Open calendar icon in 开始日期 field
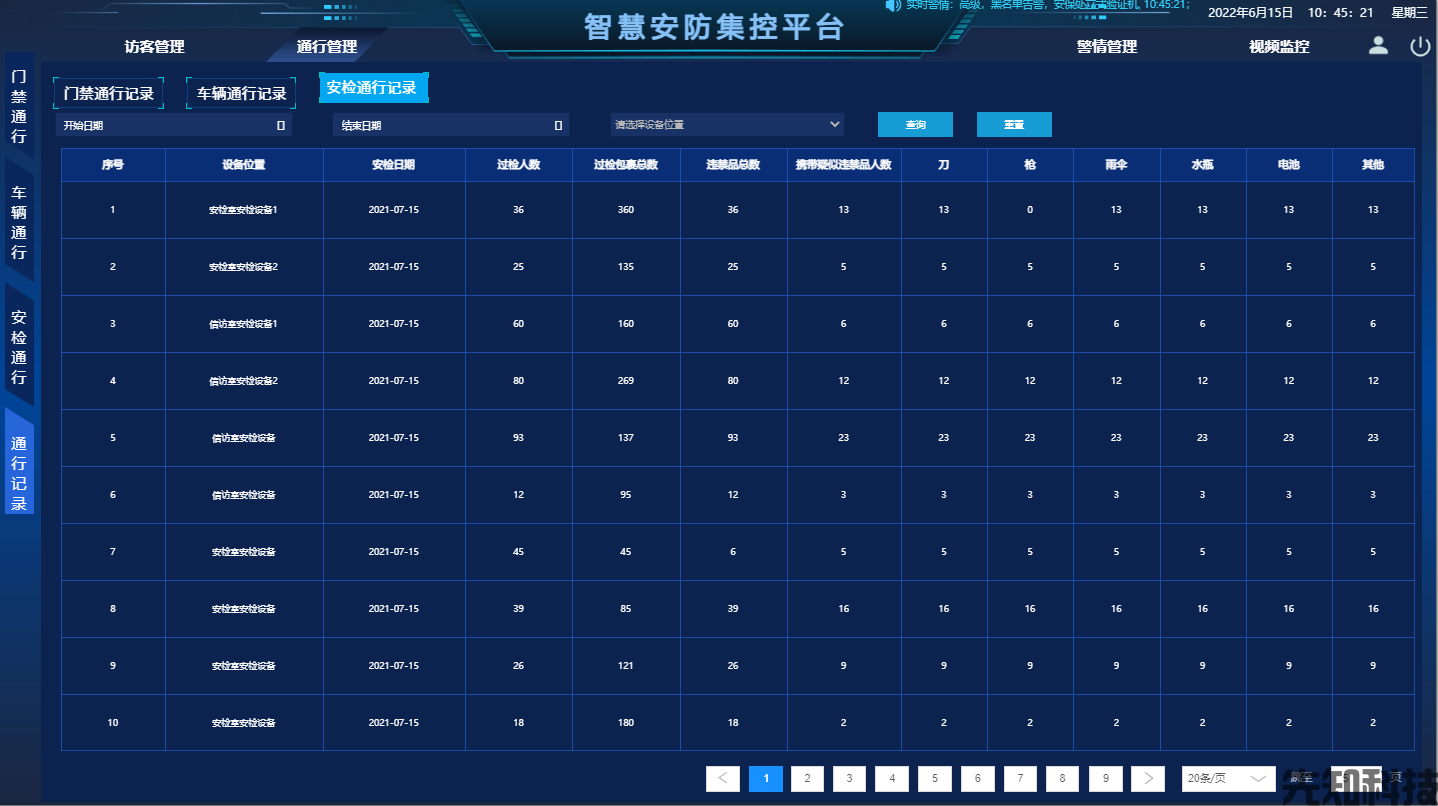This screenshot has height=806, width=1438. [x=280, y=125]
